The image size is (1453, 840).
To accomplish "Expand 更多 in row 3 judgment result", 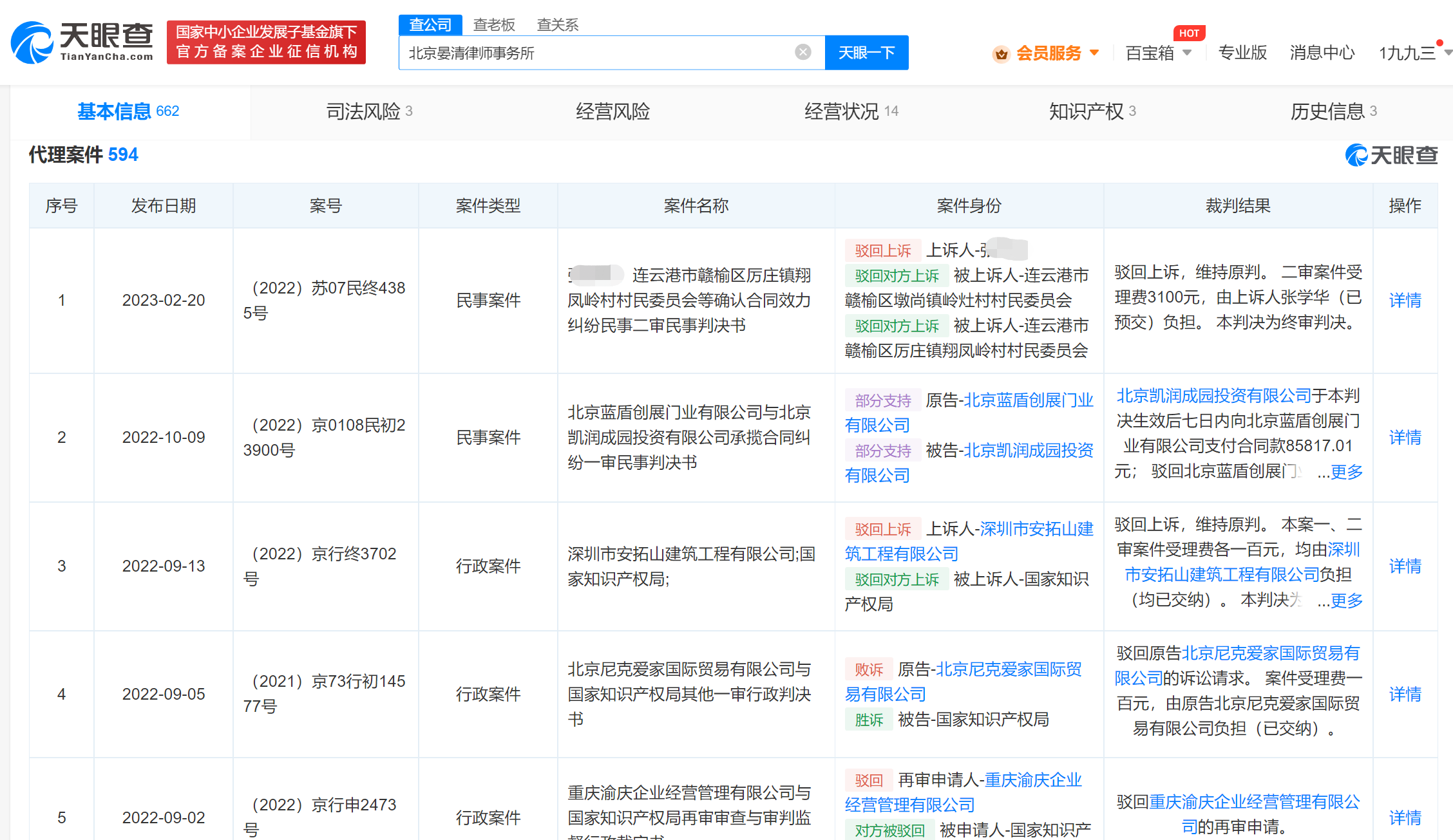I will [1347, 601].
